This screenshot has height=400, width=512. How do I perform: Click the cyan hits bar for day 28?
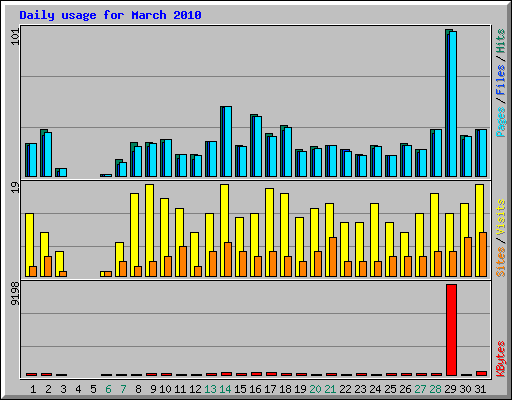[x=438, y=153]
